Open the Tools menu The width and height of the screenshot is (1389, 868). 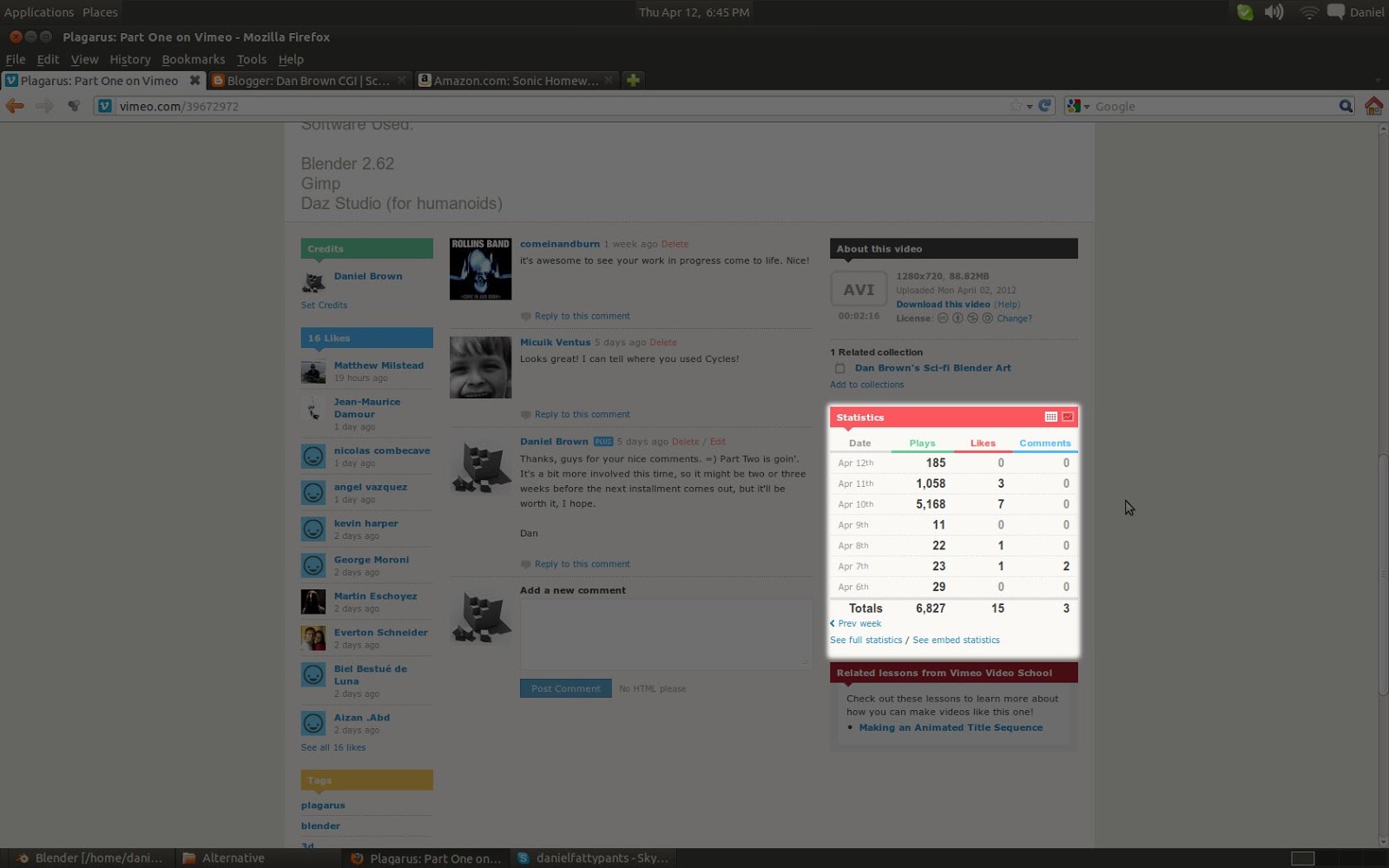(252, 59)
